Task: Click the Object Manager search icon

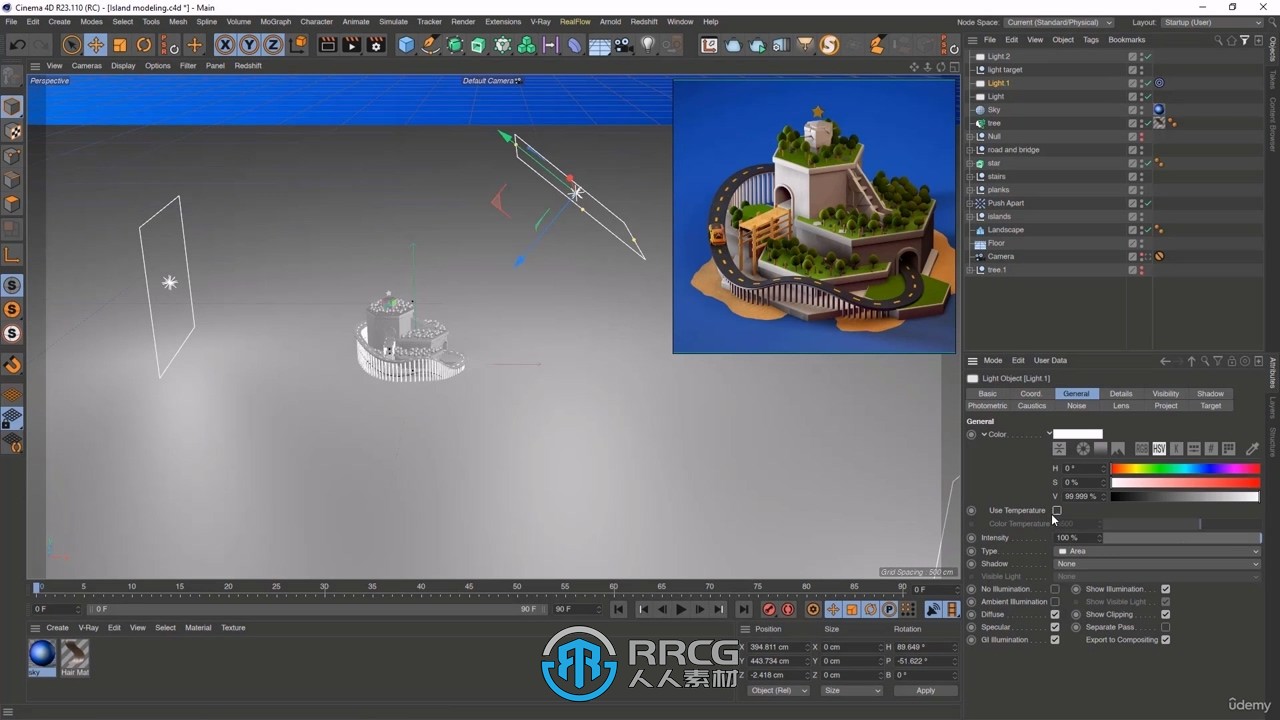Action: (1218, 40)
